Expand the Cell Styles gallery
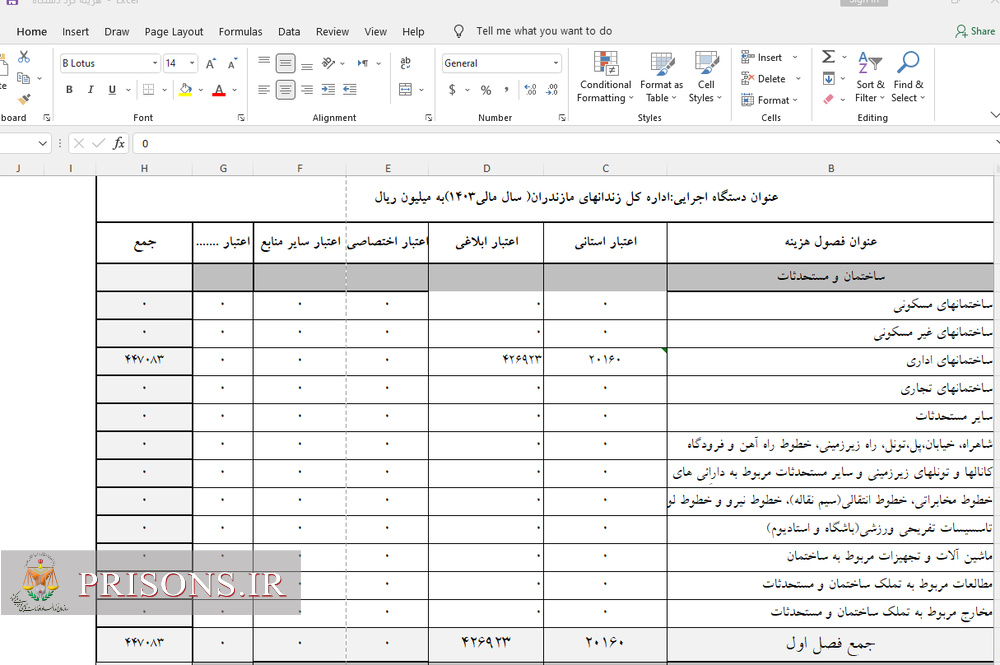The width and height of the screenshot is (1000, 665). click(705, 77)
